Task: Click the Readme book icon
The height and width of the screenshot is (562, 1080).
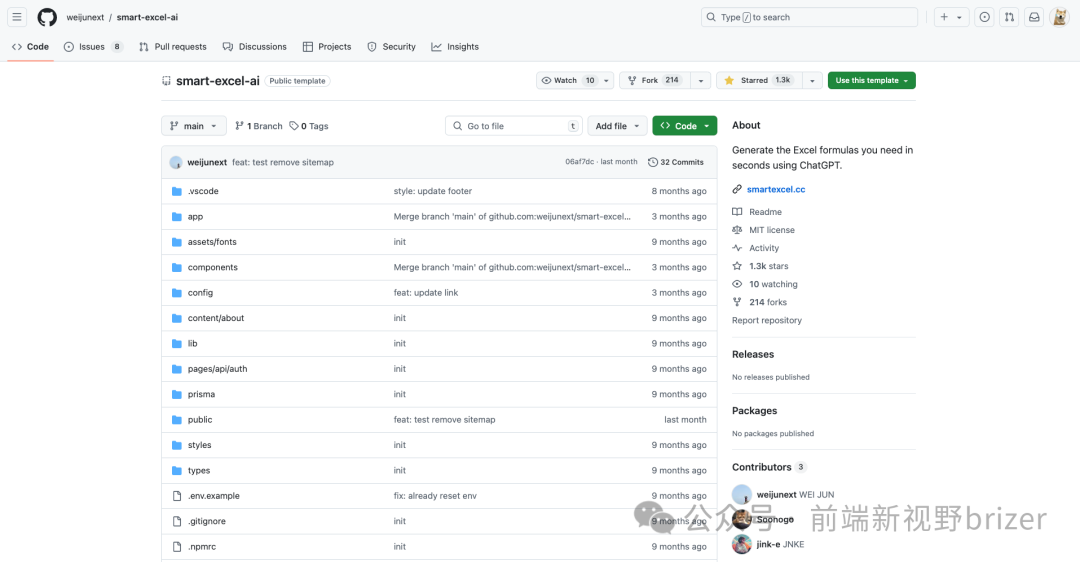Action: (x=737, y=211)
